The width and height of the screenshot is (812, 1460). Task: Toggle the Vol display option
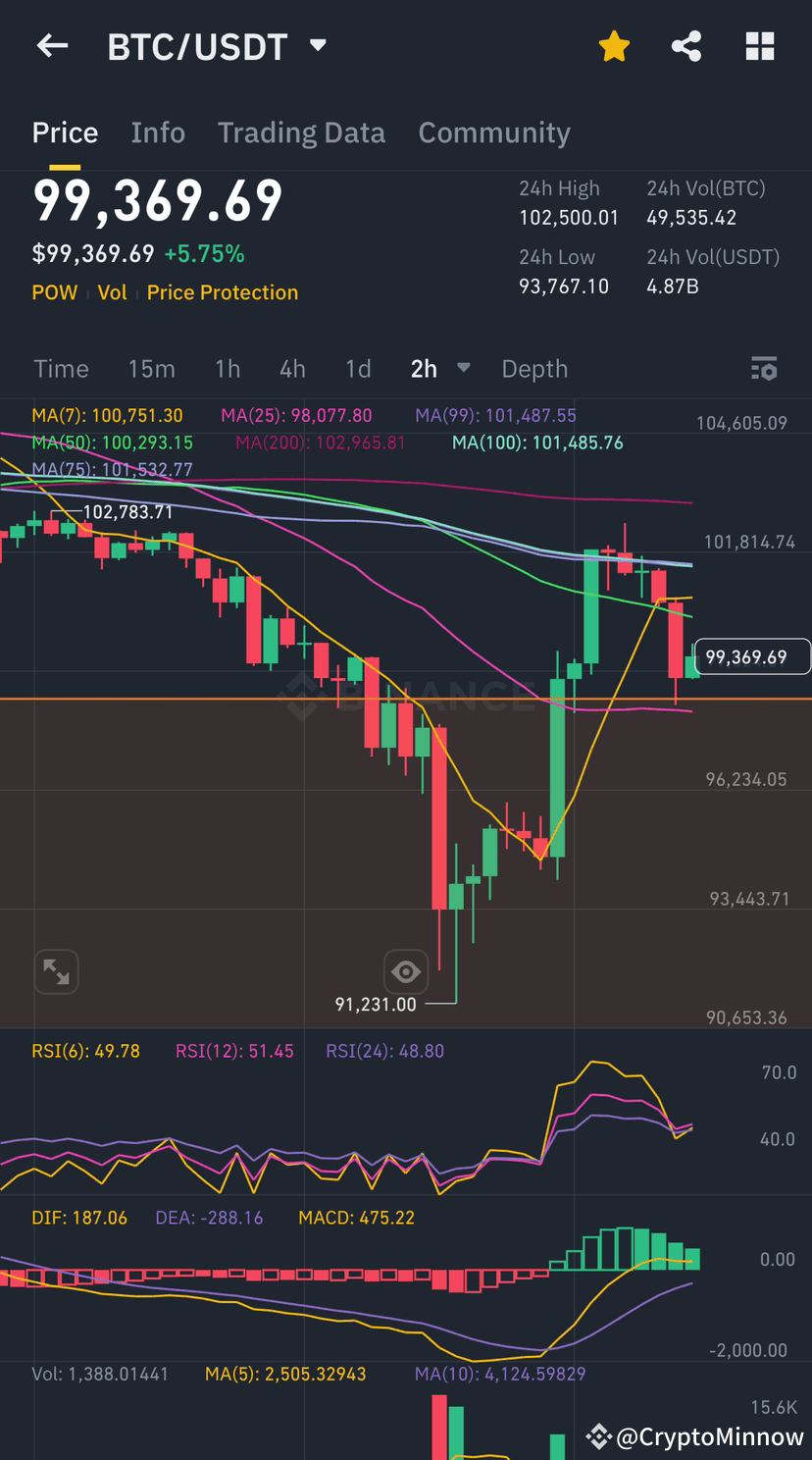112,291
